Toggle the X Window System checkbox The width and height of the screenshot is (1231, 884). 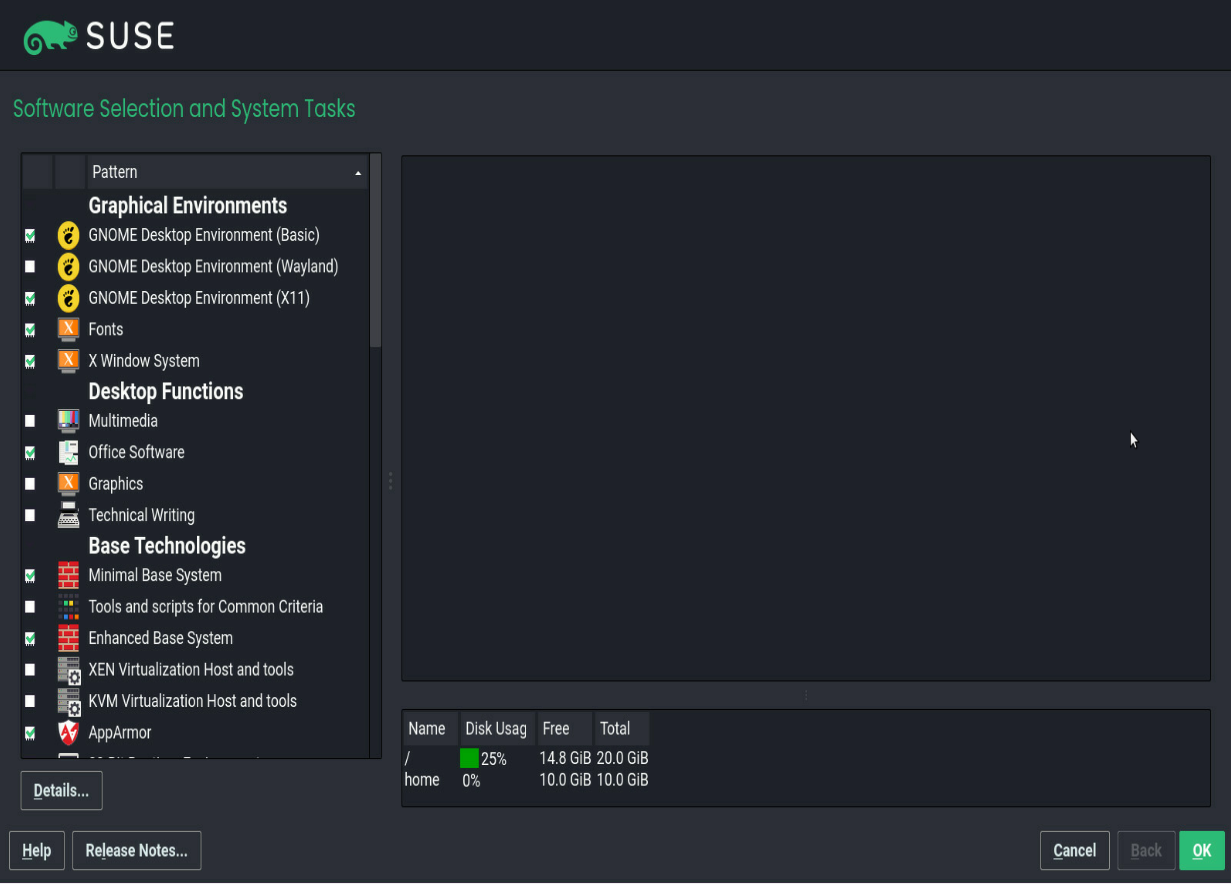pos(30,361)
